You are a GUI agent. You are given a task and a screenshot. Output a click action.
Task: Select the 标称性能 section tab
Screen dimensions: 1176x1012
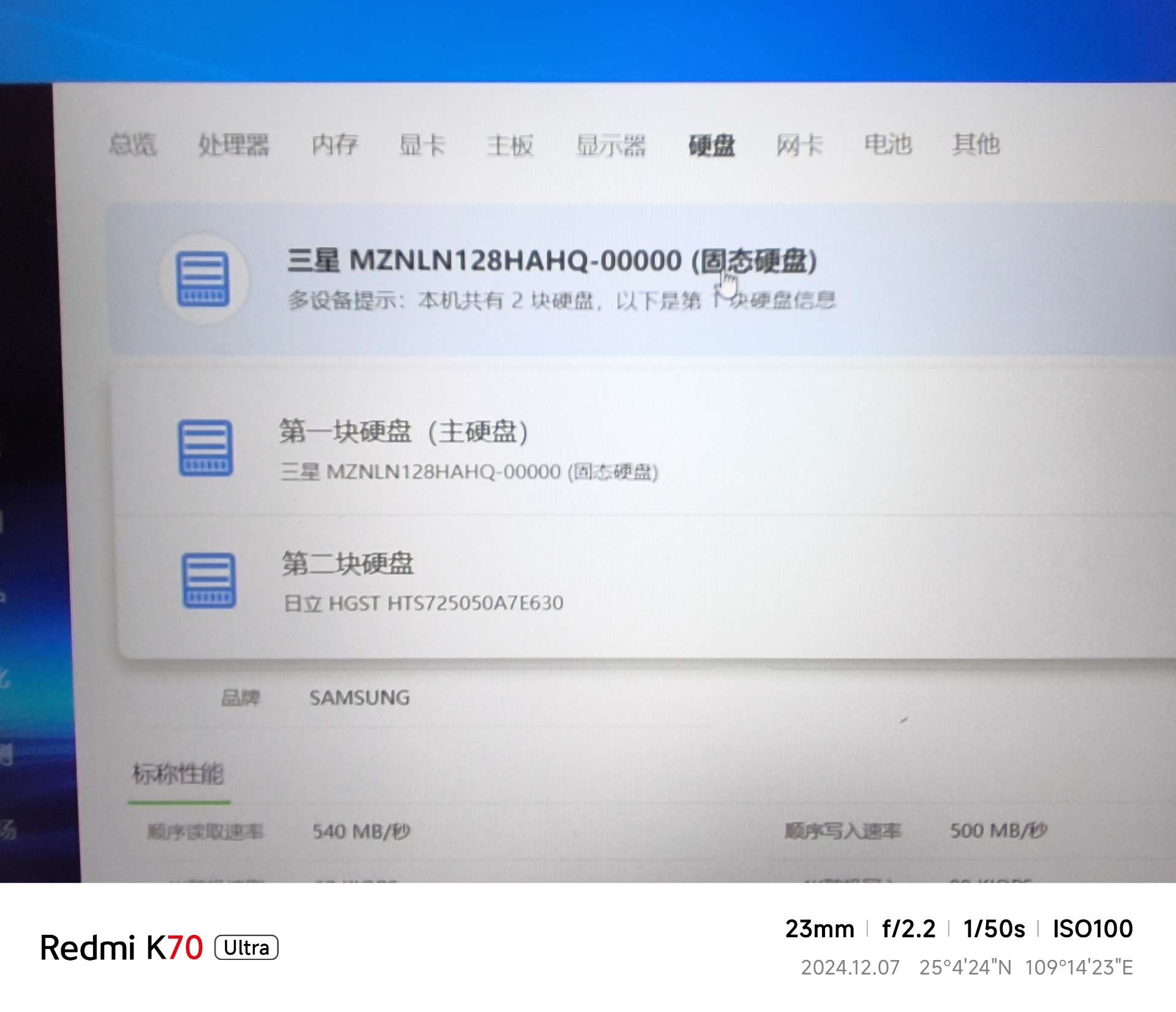pyautogui.click(x=178, y=774)
